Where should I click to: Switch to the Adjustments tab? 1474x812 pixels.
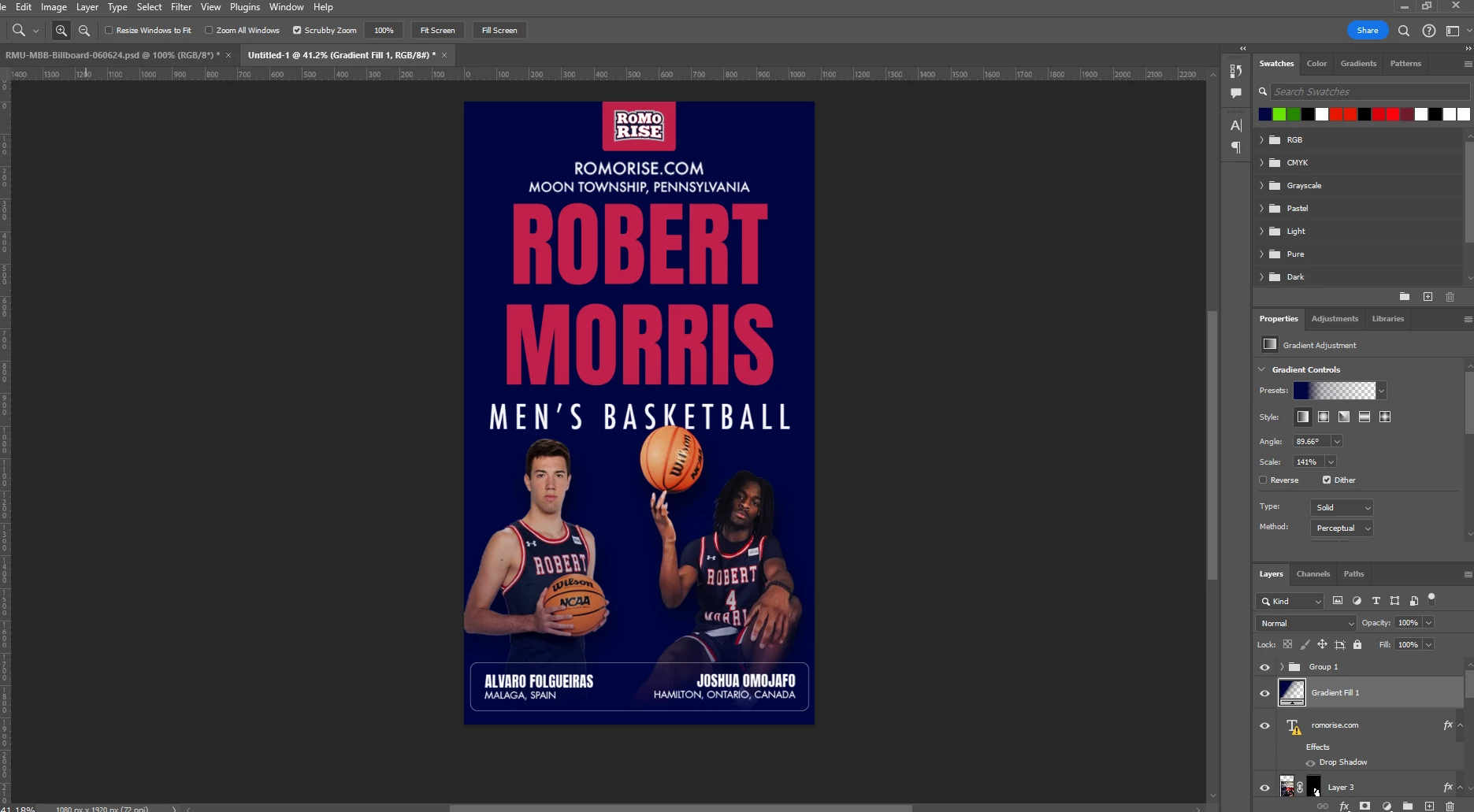coord(1335,319)
